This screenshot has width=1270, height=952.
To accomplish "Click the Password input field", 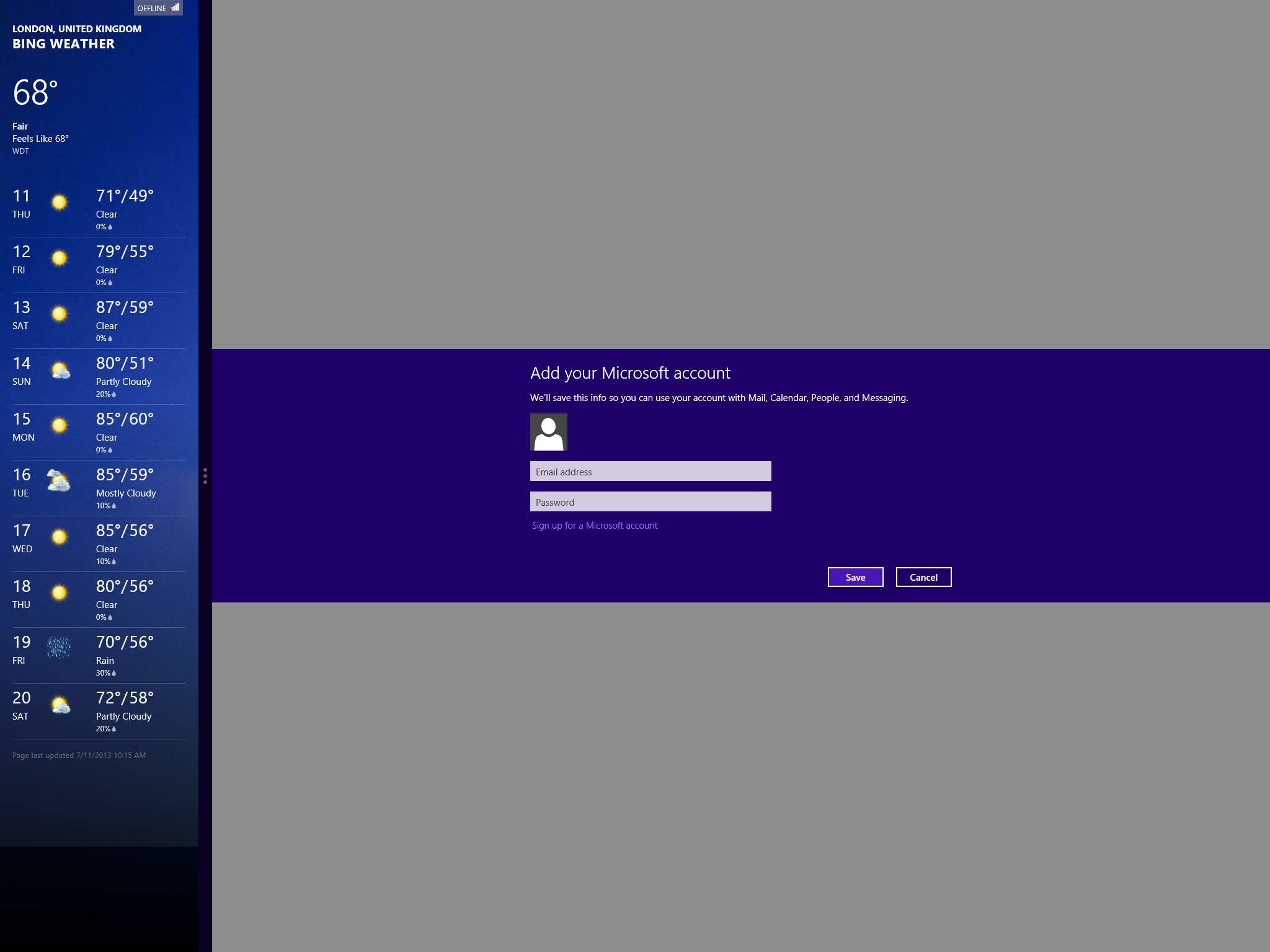I will (651, 501).
